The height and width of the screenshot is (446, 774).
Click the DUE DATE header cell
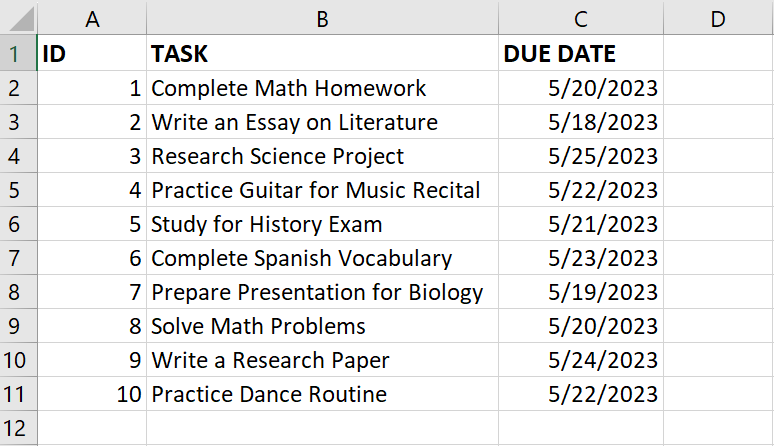pyautogui.click(x=581, y=53)
